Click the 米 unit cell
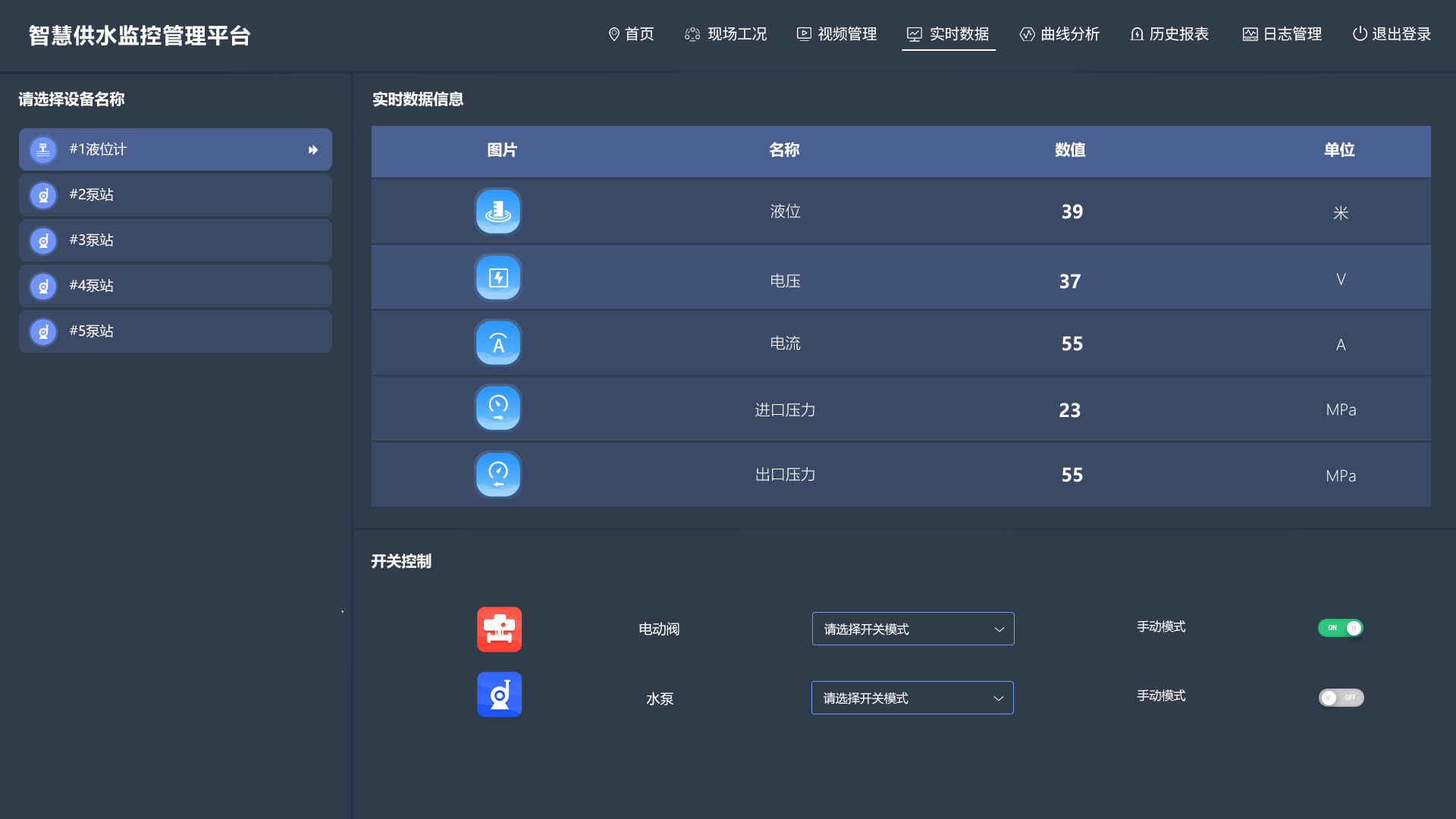This screenshot has width=1456, height=819. 1341,213
